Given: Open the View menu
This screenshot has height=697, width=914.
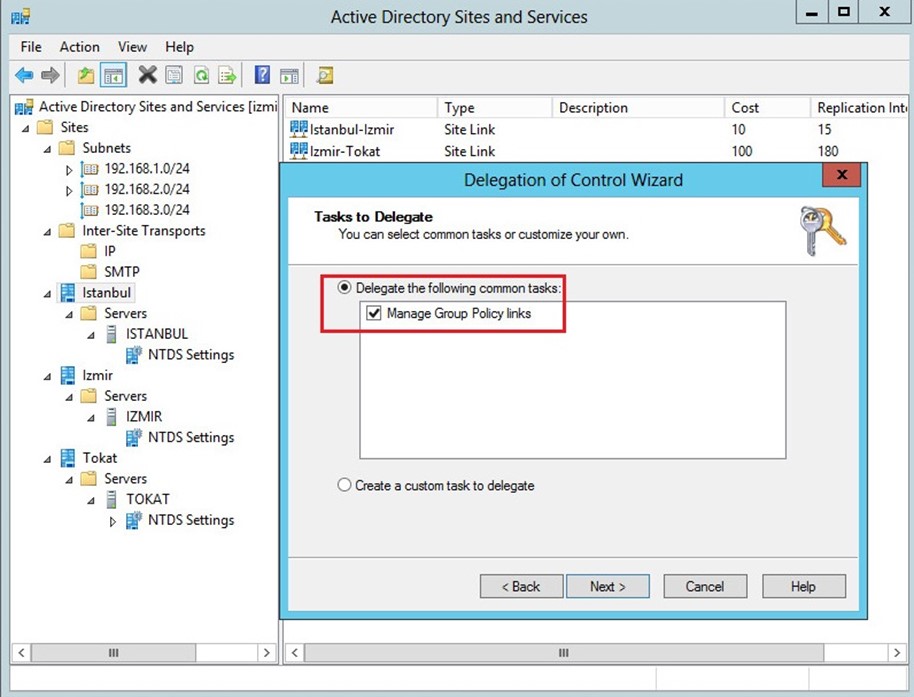Looking at the screenshot, I should (132, 47).
